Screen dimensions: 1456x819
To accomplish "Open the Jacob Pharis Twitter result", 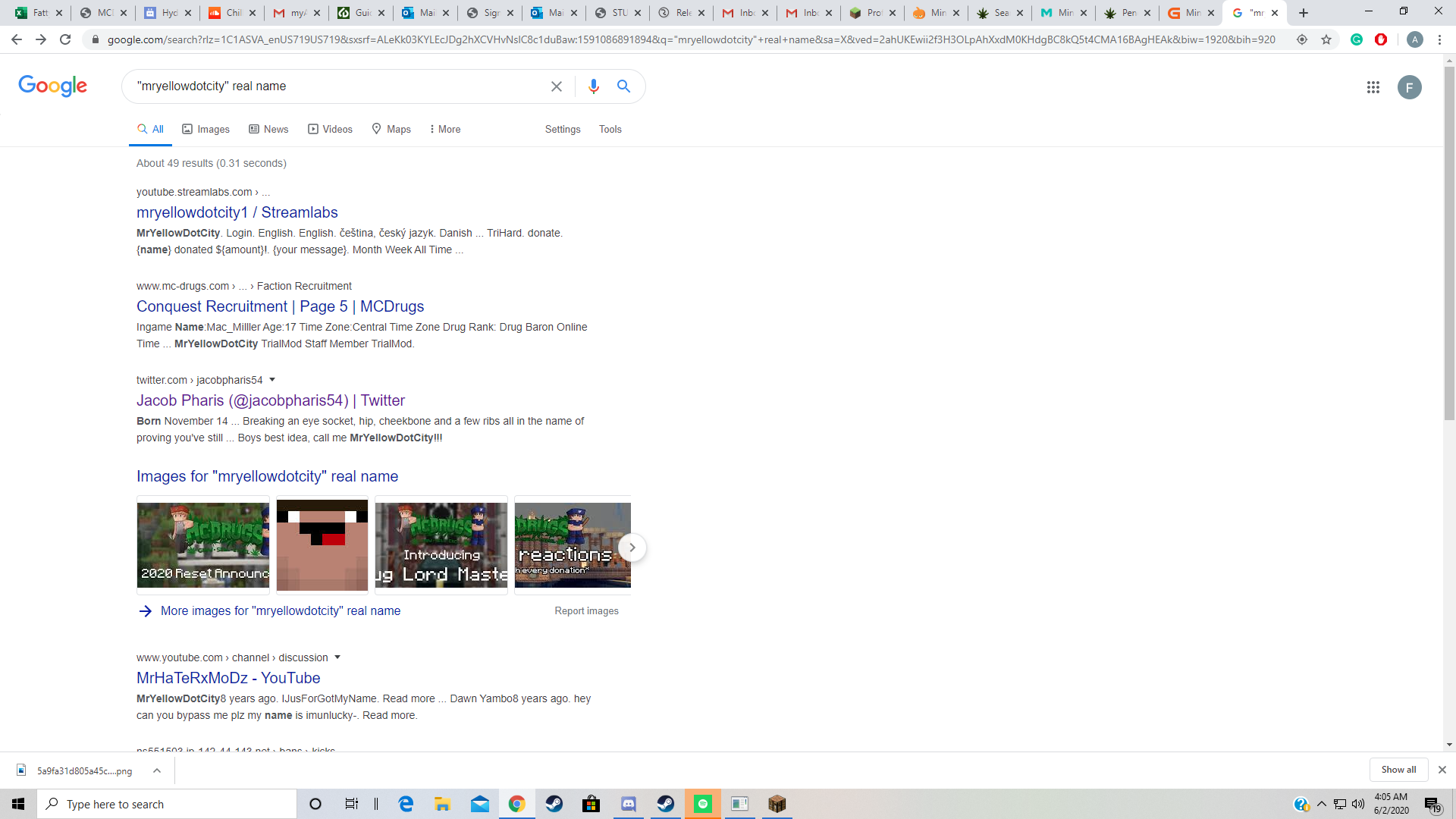I will coord(271,400).
